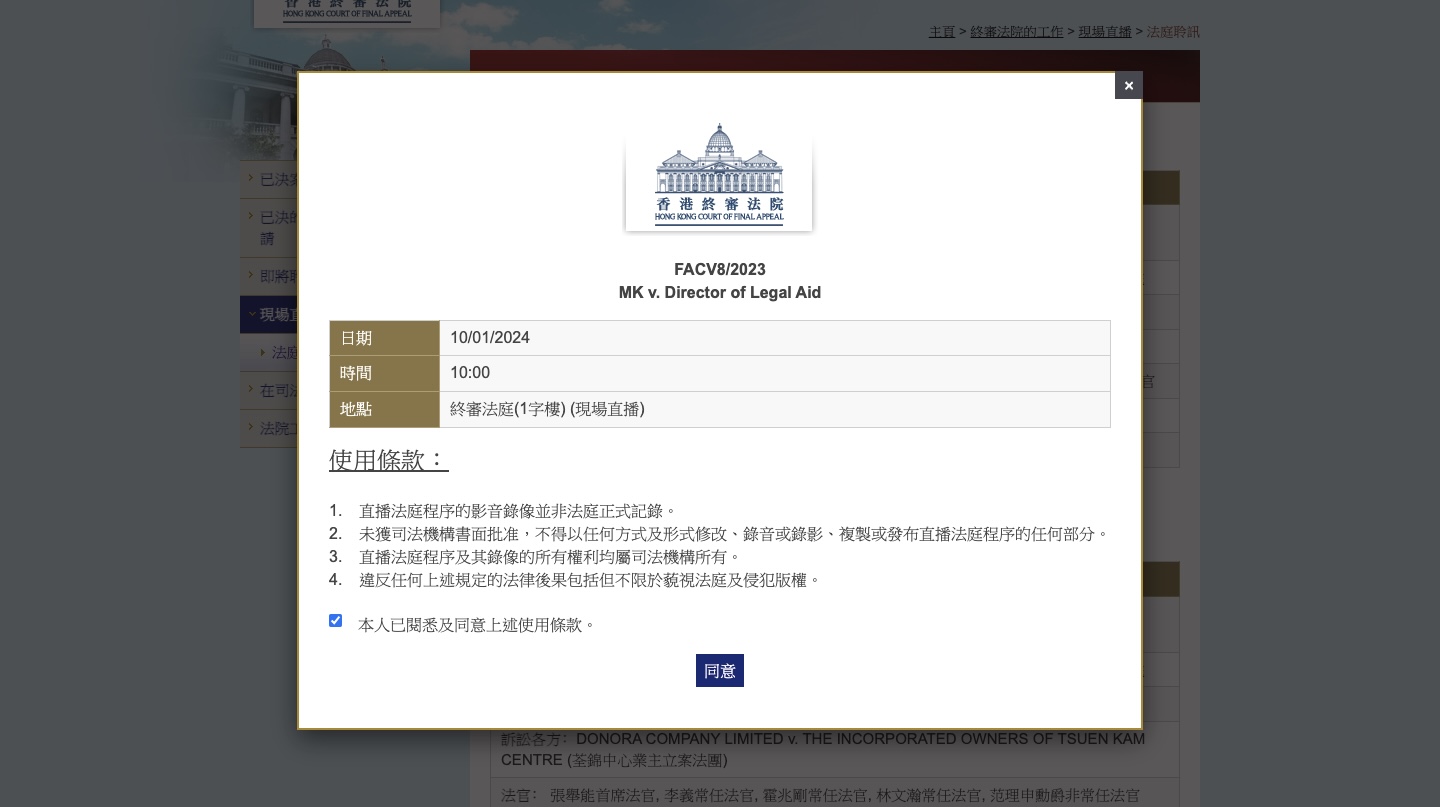Expand the 已決案 sidebar chevron

(251, 179)
